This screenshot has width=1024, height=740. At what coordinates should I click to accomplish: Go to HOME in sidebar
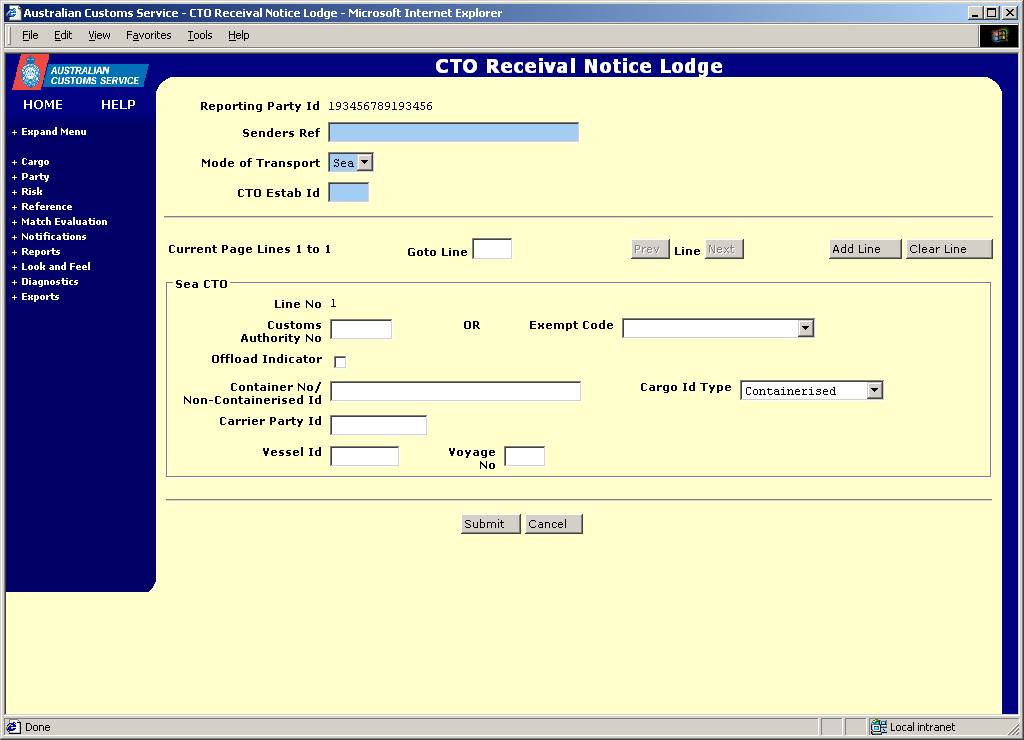pos(42,105)
